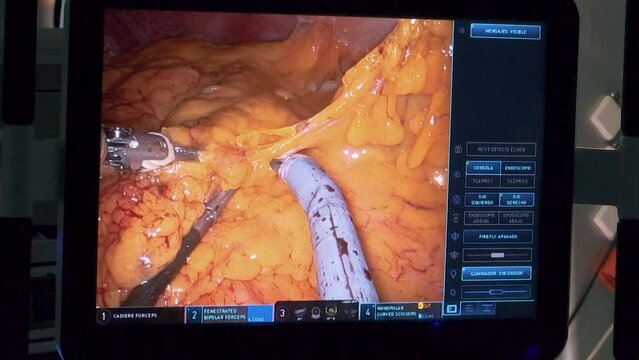Open the video settings tab icon
The image size is (639, 360).
452,309
